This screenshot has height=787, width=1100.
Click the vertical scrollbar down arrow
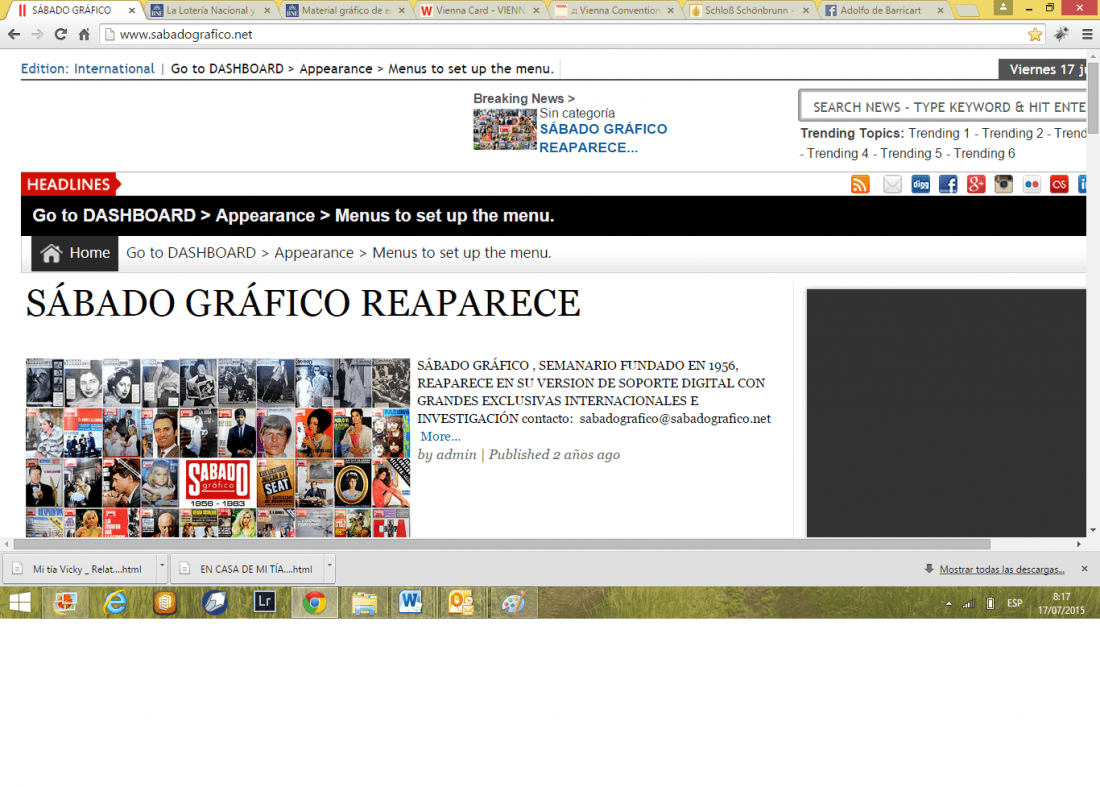1093,530
